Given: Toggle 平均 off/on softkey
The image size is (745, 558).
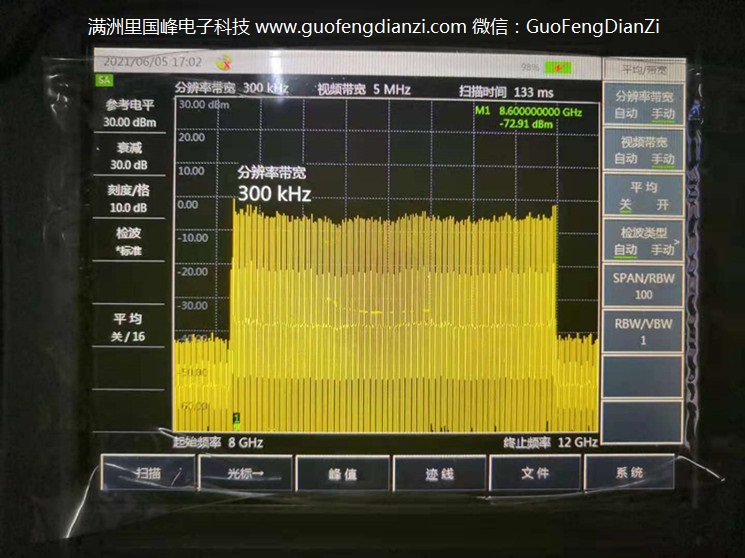Looking at the screenshot, I should pyautogui.click(x=644, y=195).
